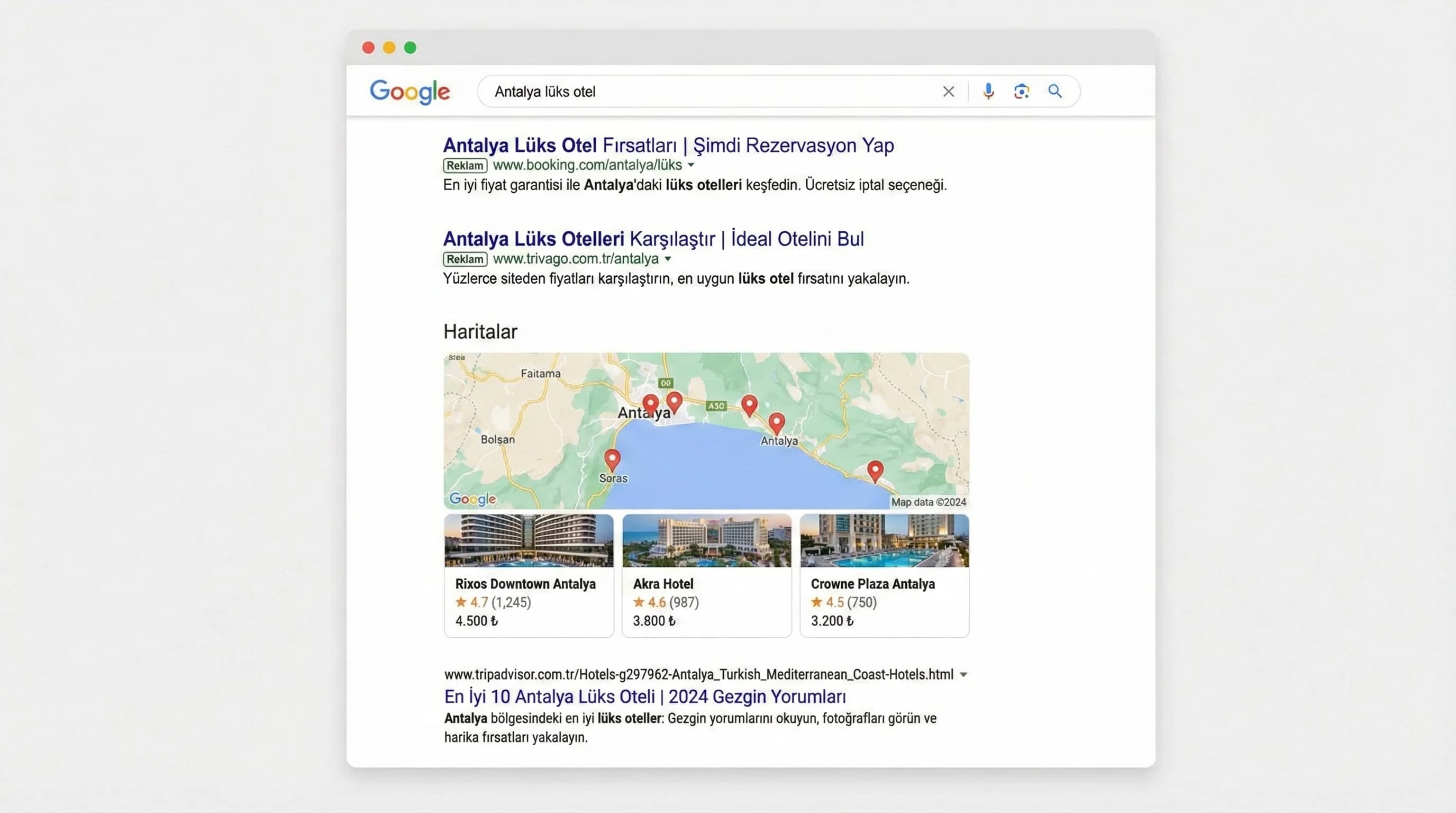Click the magnifying glass search icon

click(1054, 91)
